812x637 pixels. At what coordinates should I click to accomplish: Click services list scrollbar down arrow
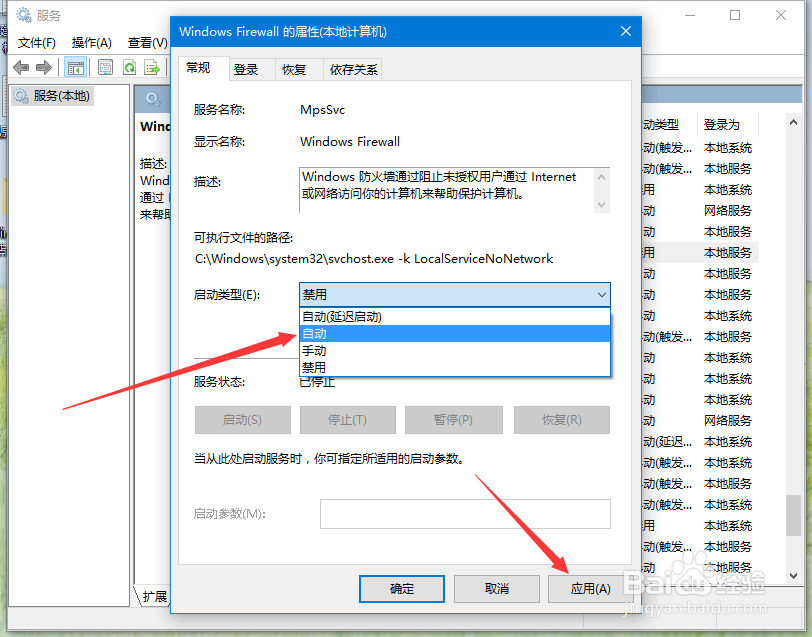click(x=793, y=575)
